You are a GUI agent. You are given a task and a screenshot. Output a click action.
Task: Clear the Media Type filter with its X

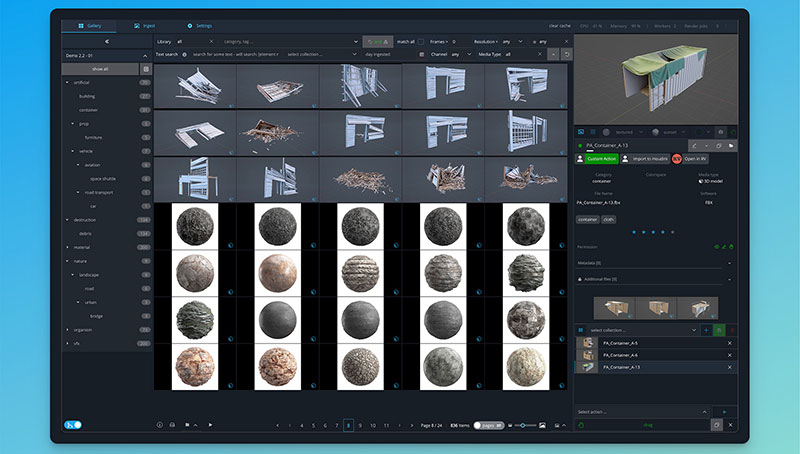(x=540, y=54)
